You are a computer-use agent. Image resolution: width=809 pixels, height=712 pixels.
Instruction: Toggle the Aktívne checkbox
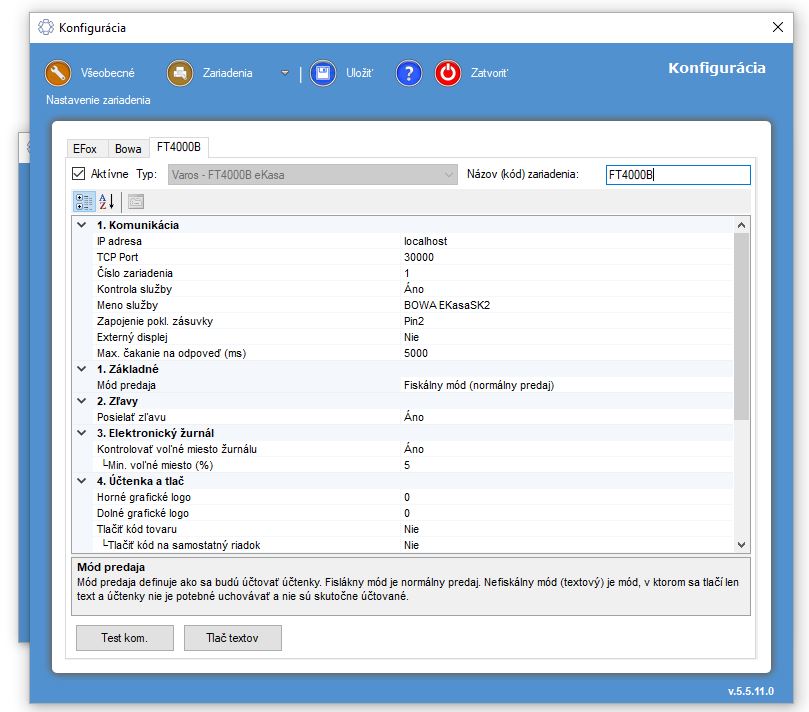[x=80, y=174]
